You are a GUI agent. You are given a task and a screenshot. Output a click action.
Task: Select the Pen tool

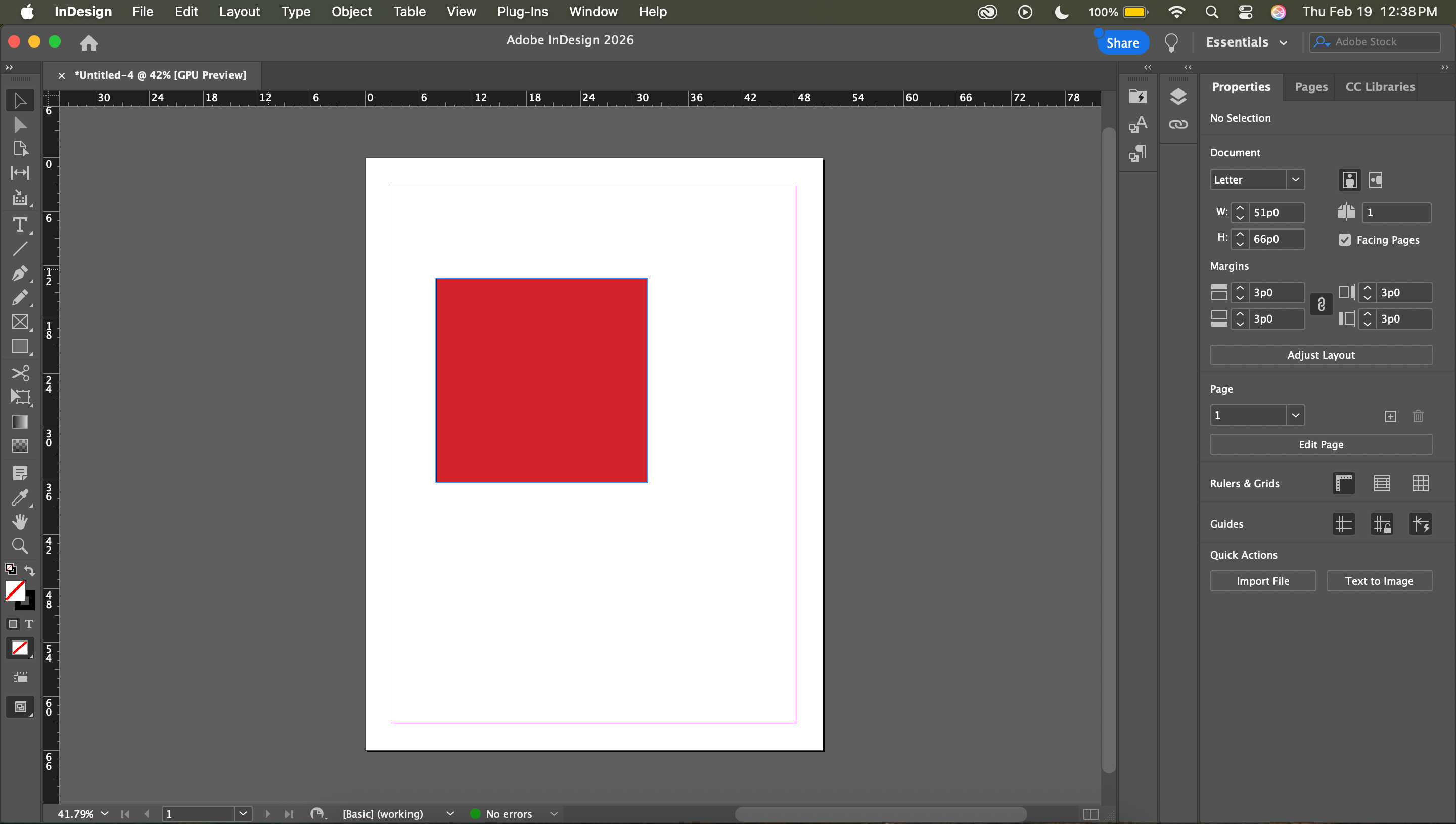tap(20, 273)
